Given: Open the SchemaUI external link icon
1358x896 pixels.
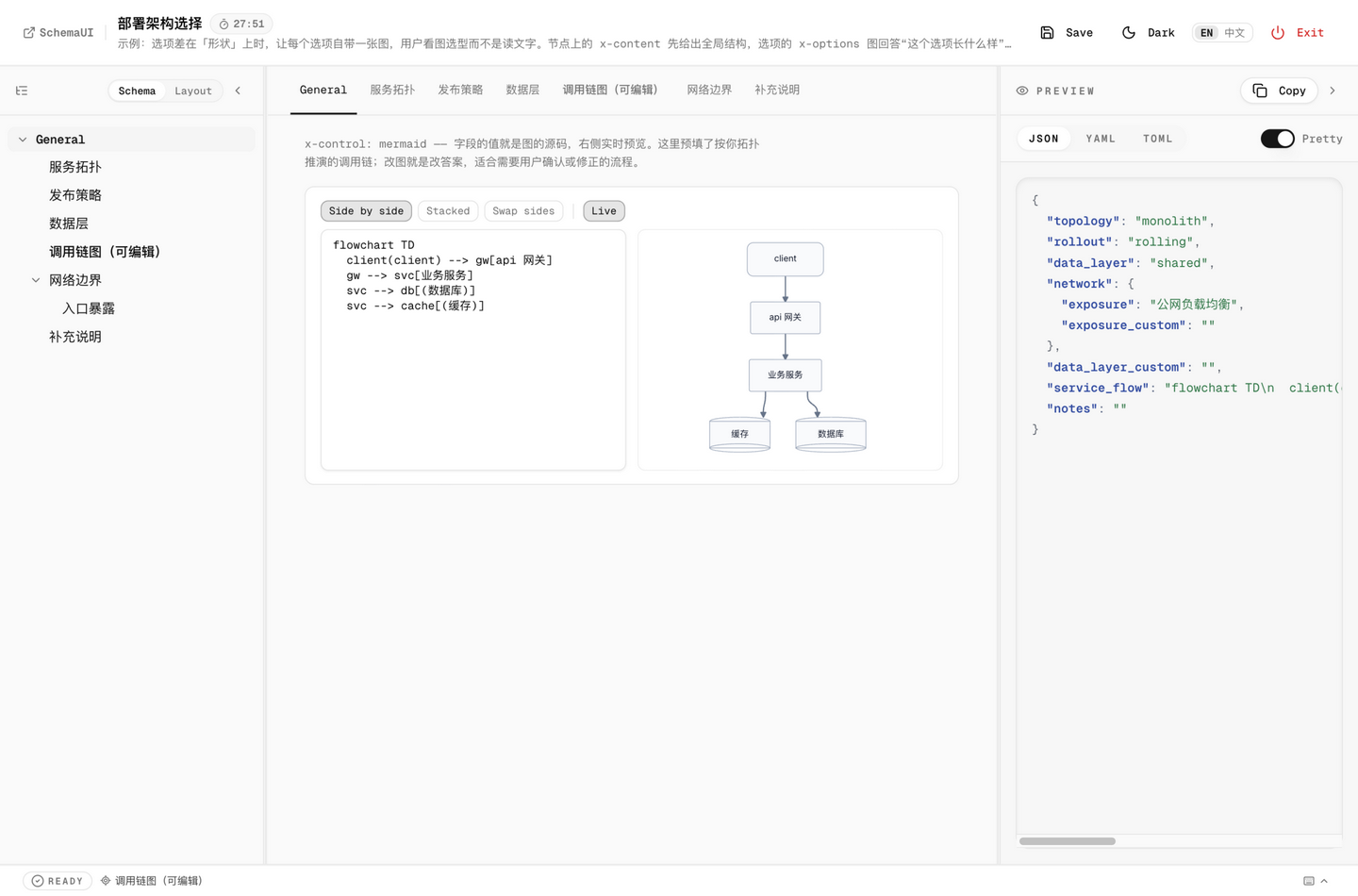Looking at the screenshot, I should coord(29,32).
